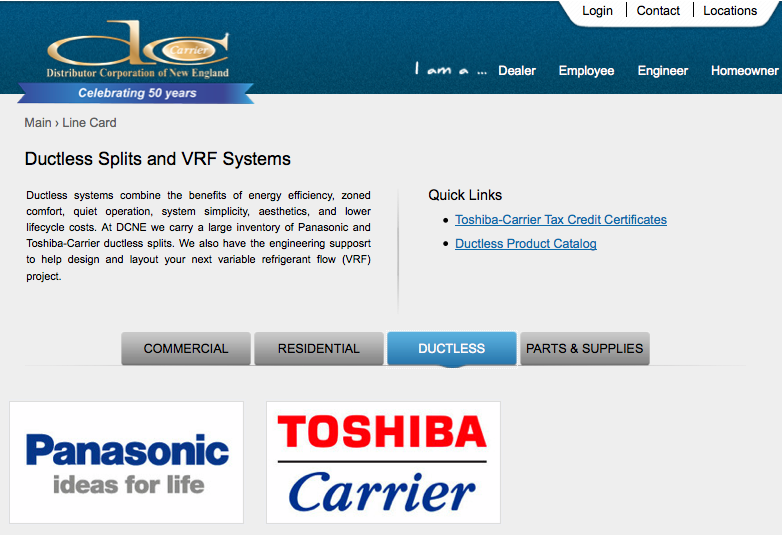This screenshot has height=535, width=782.
Task: Open the Login link
Action: [597, 10]
